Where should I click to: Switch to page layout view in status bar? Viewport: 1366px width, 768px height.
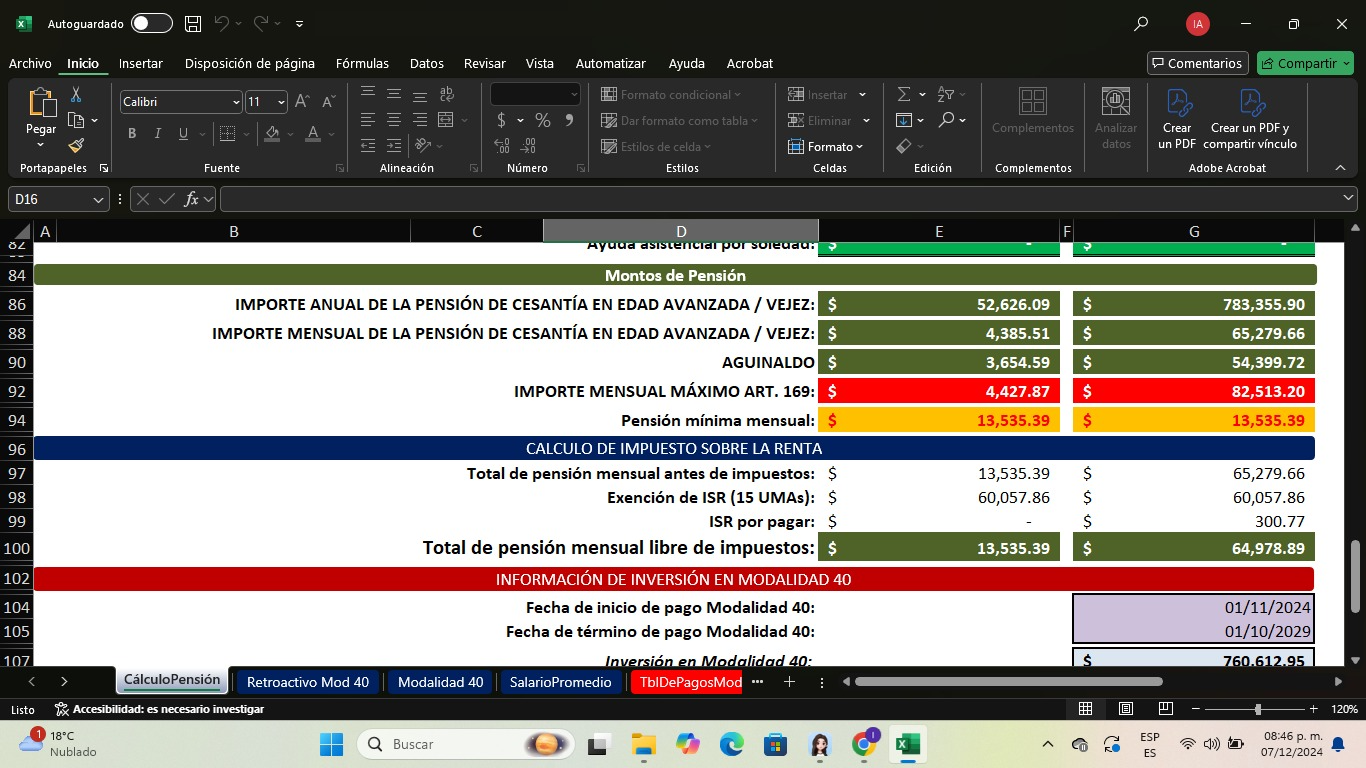point(1125,709)
